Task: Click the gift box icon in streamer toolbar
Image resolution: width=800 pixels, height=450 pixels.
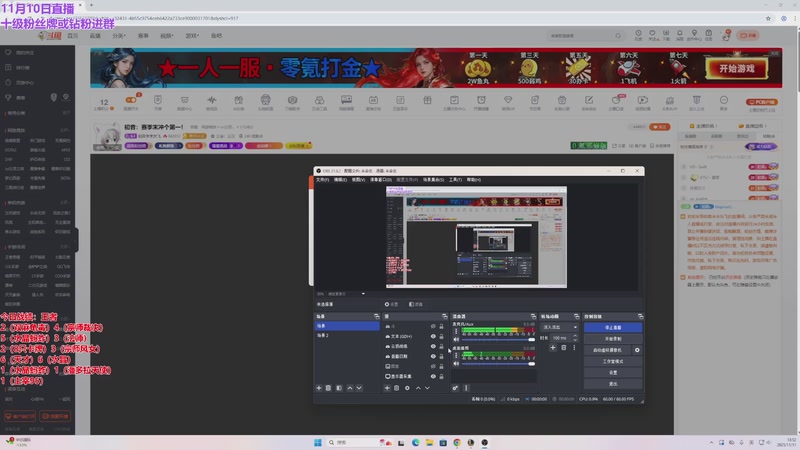Action: [x=427, y=101]
